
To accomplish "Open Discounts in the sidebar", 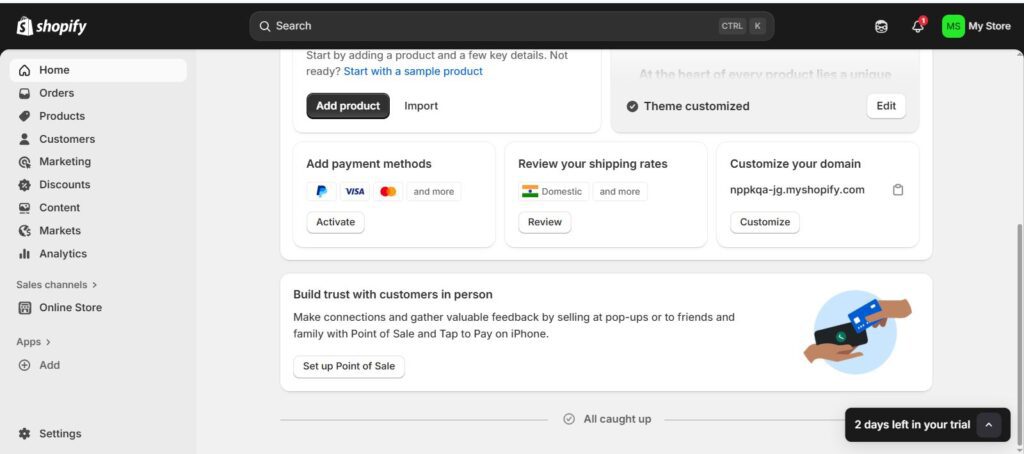I will coord(64,185).
